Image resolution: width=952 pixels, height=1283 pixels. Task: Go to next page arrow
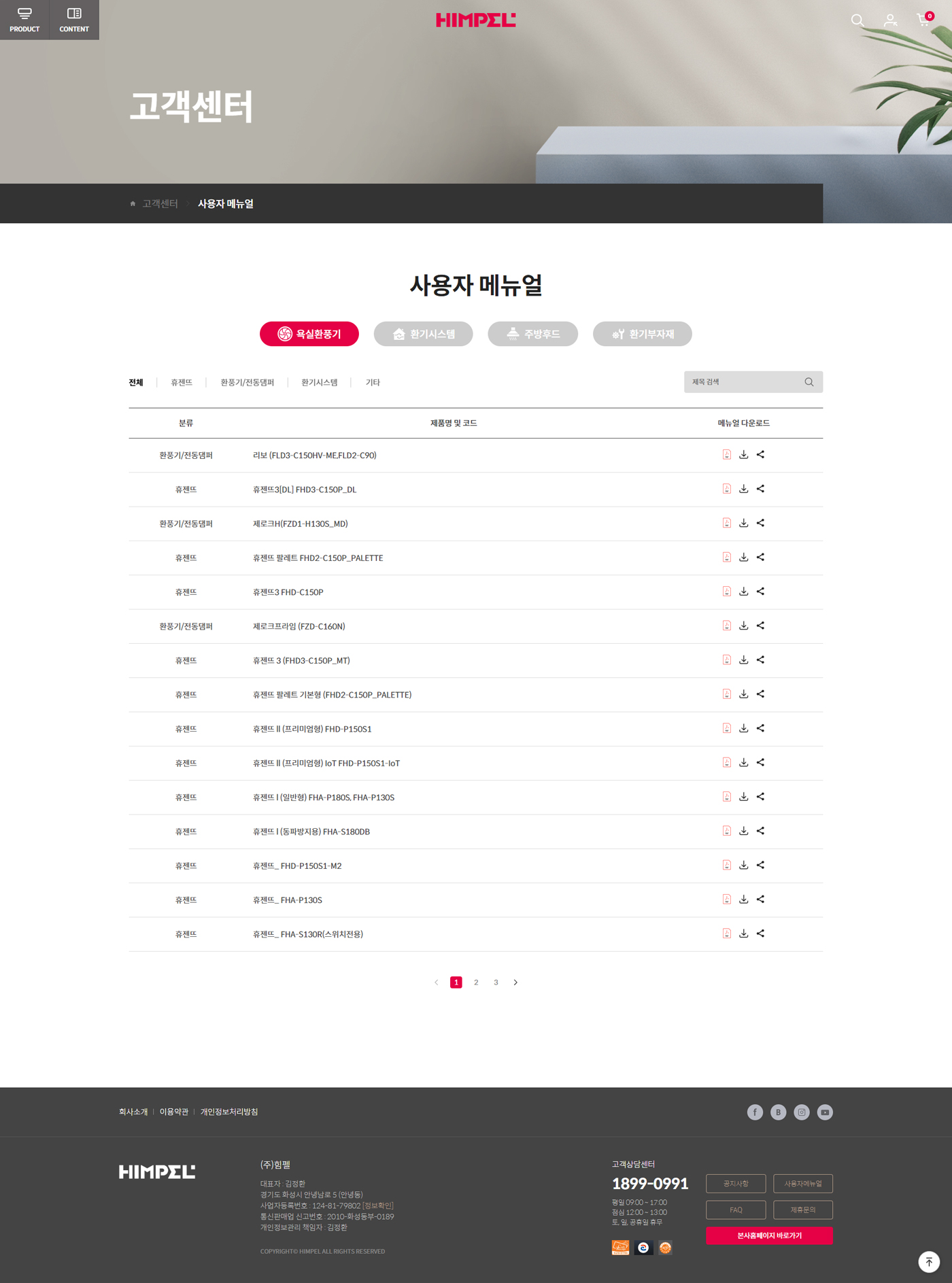tap(515, 982)
